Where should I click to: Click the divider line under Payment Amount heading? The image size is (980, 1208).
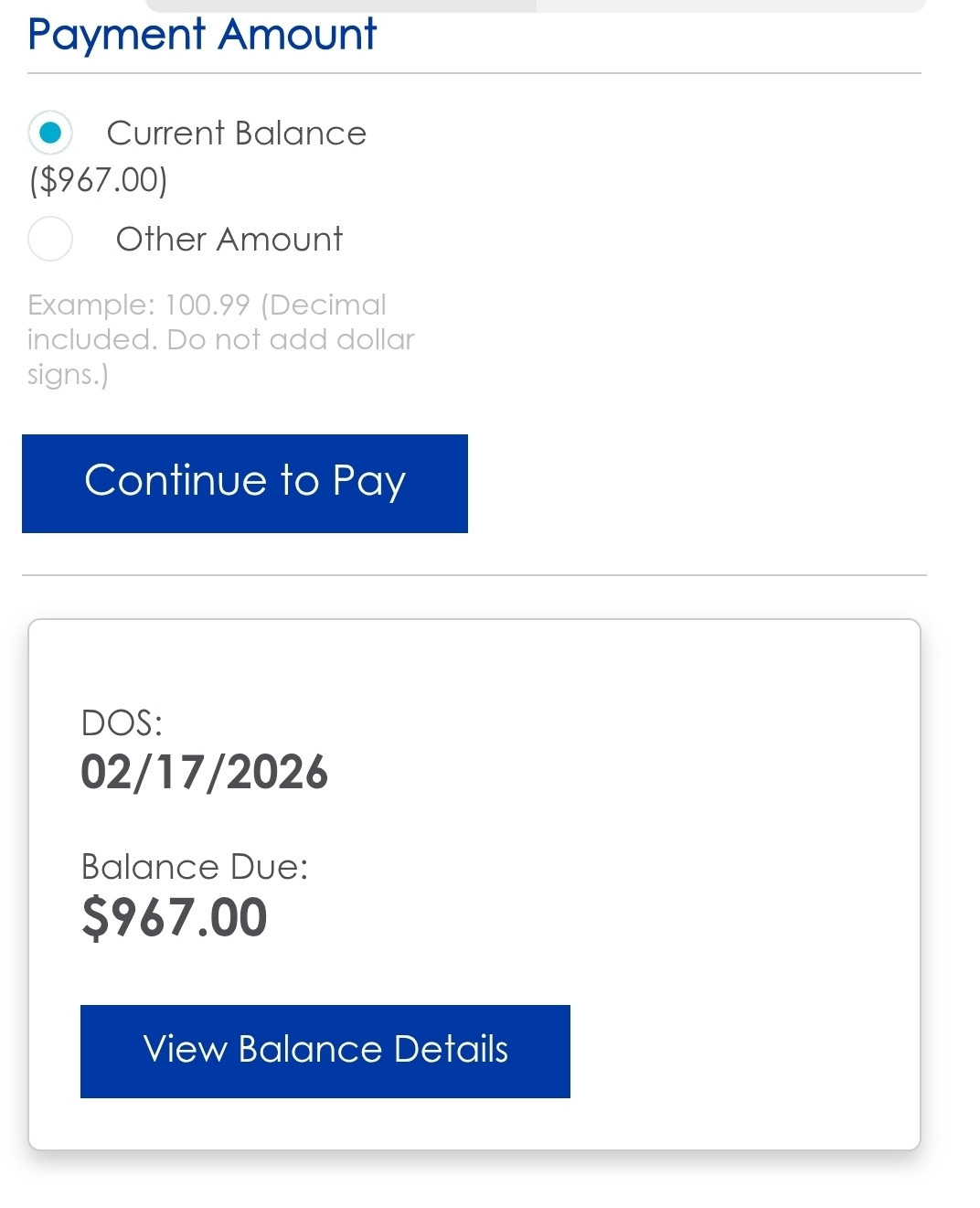coord(474,73)
